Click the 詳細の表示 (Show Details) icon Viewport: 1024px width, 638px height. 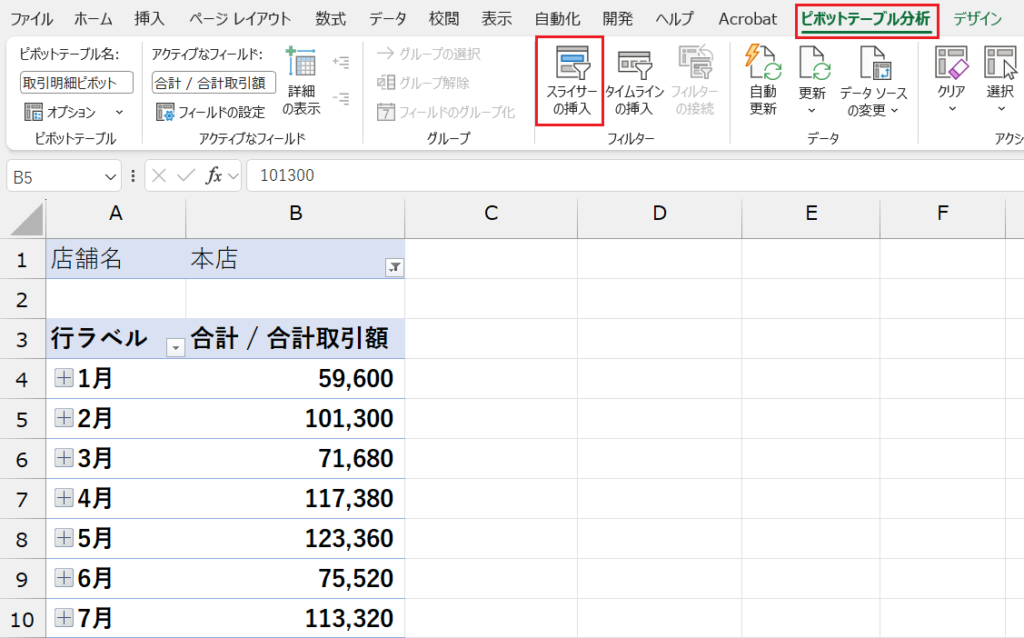pos(300,64)
